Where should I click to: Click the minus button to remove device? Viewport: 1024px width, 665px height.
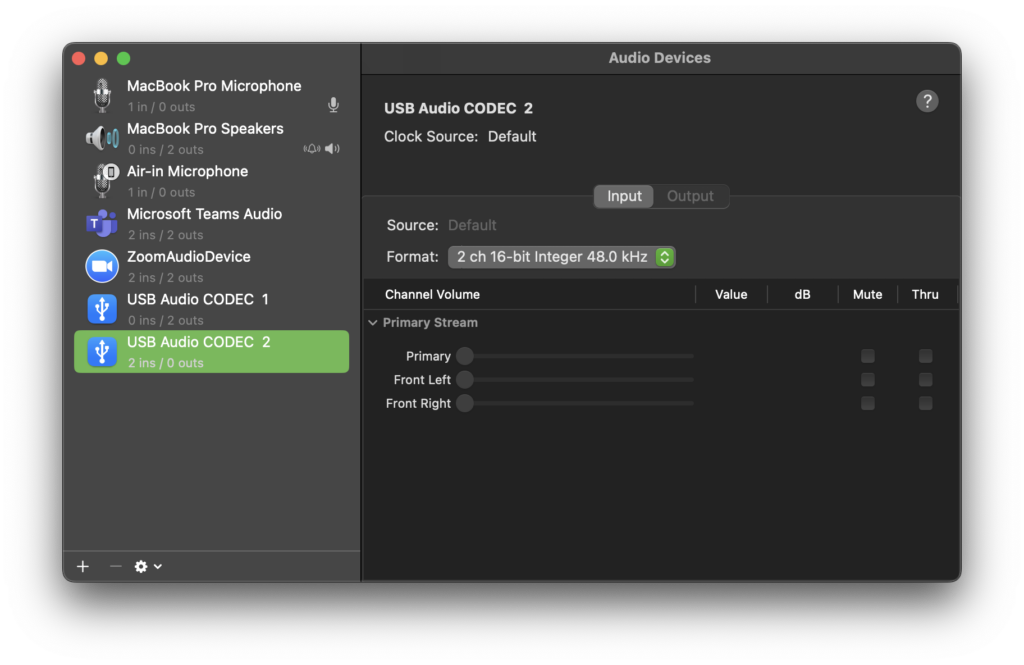pyautogui.click(x=115, y=567)
